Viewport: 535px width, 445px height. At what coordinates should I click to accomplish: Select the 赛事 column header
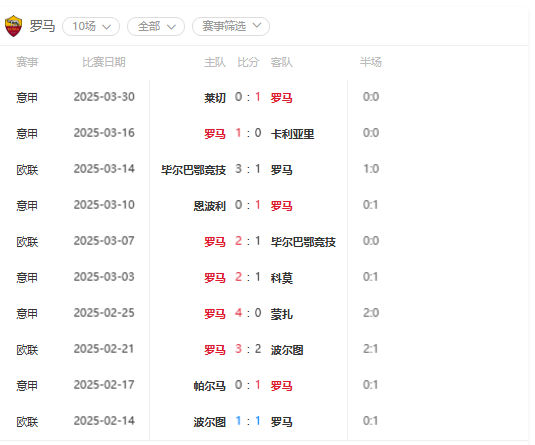[x=27, y=62]
